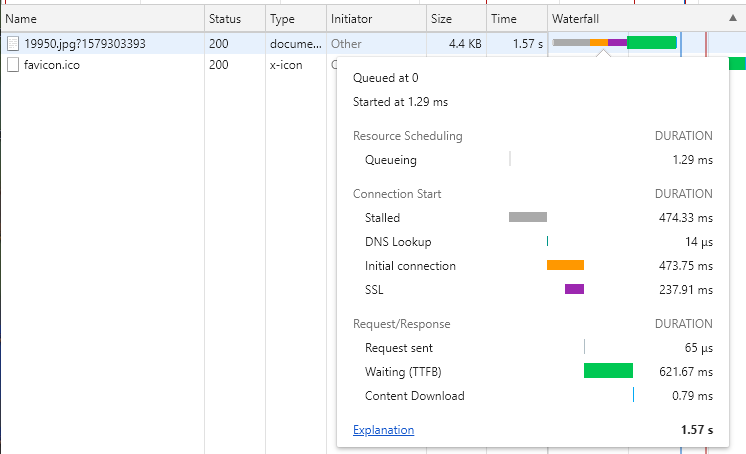
Task: Click the 237.91 ms SSL duration
Action: coord(686,290)
